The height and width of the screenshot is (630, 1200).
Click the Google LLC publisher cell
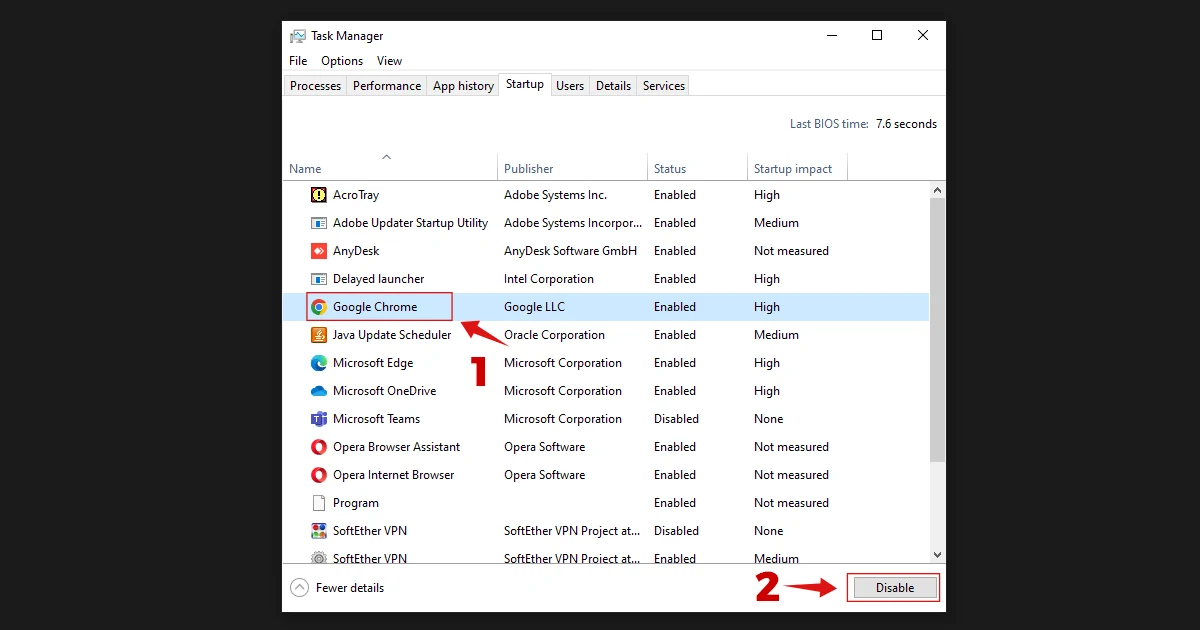534,307
